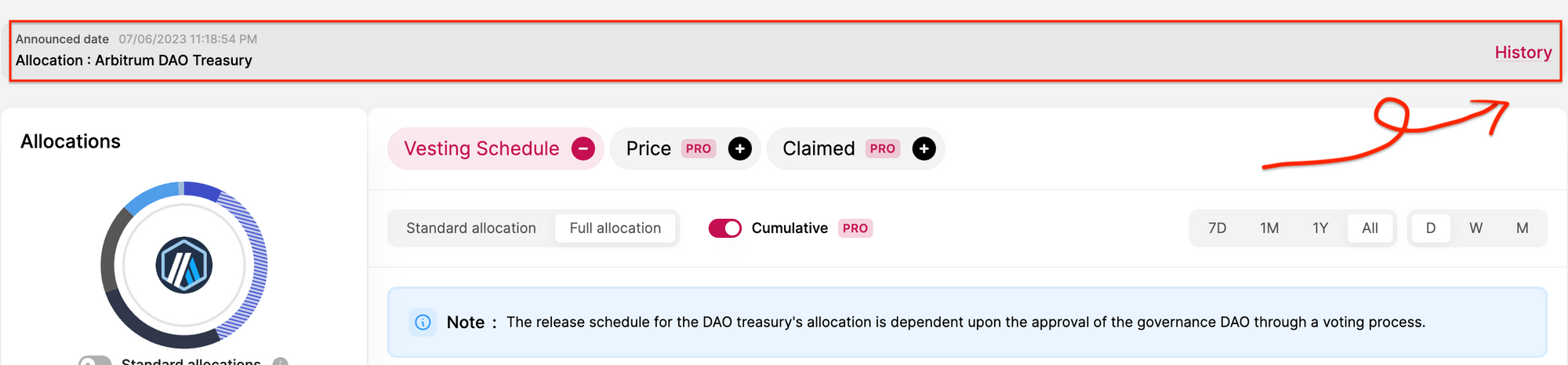Select Standard allocation view
Screen dimensions: 1568x365
(471, 228)
